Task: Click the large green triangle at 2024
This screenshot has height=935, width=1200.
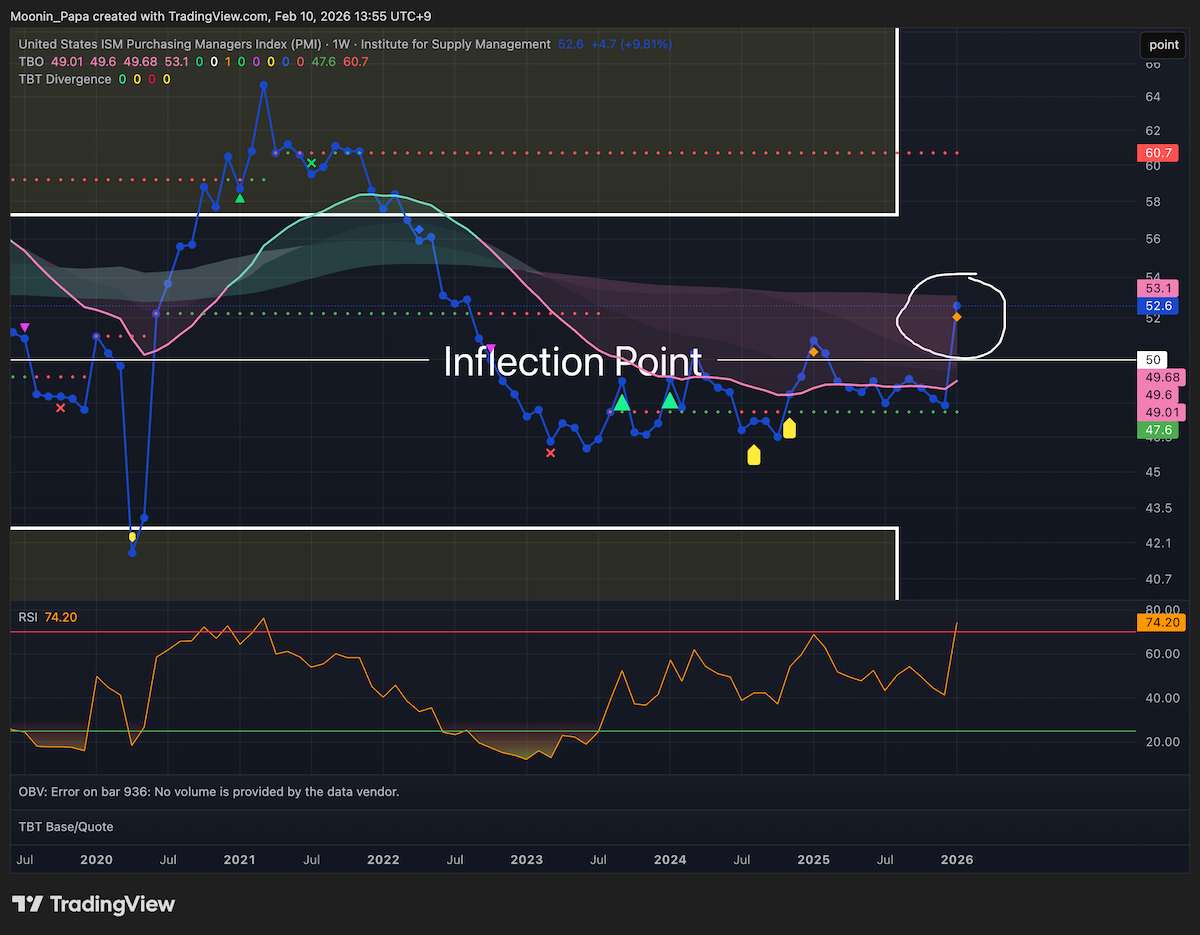Action: click(x=670, y=401)
